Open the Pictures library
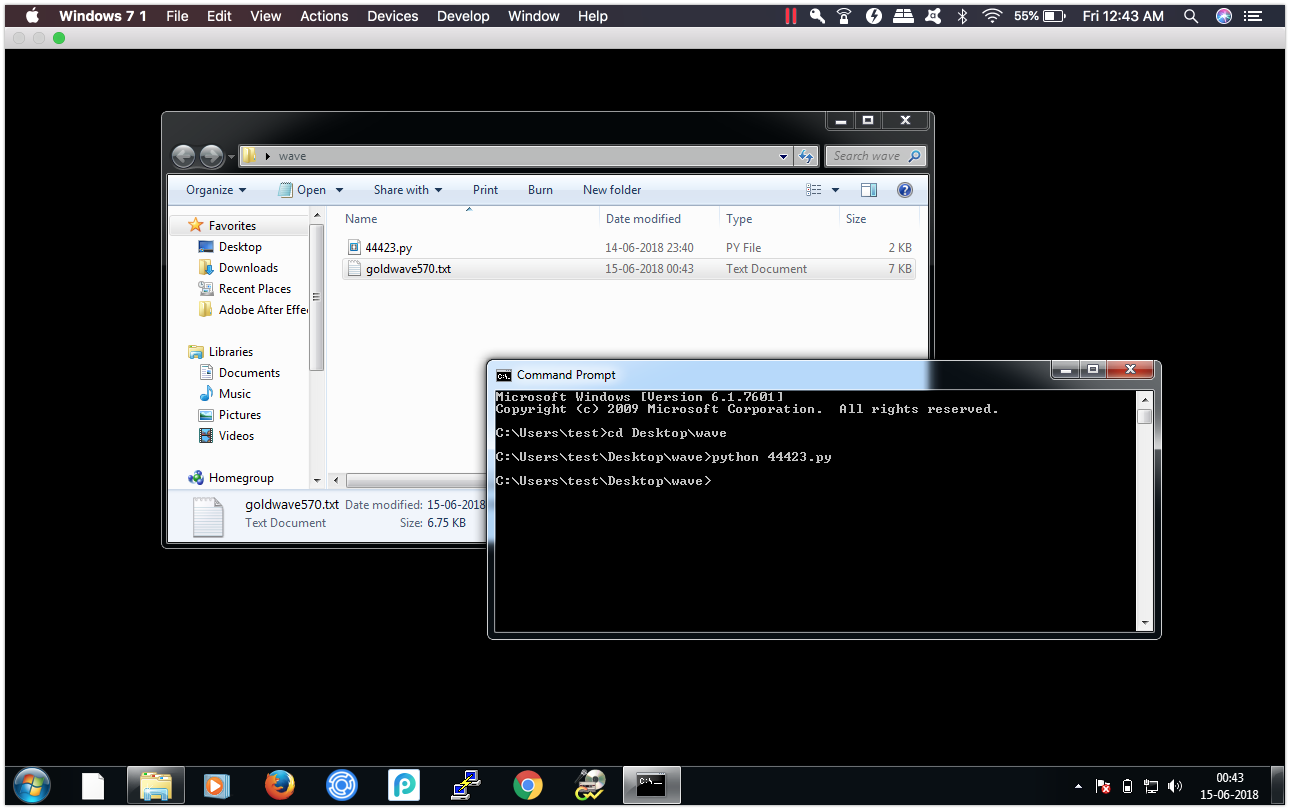 [x=240, y=415]
